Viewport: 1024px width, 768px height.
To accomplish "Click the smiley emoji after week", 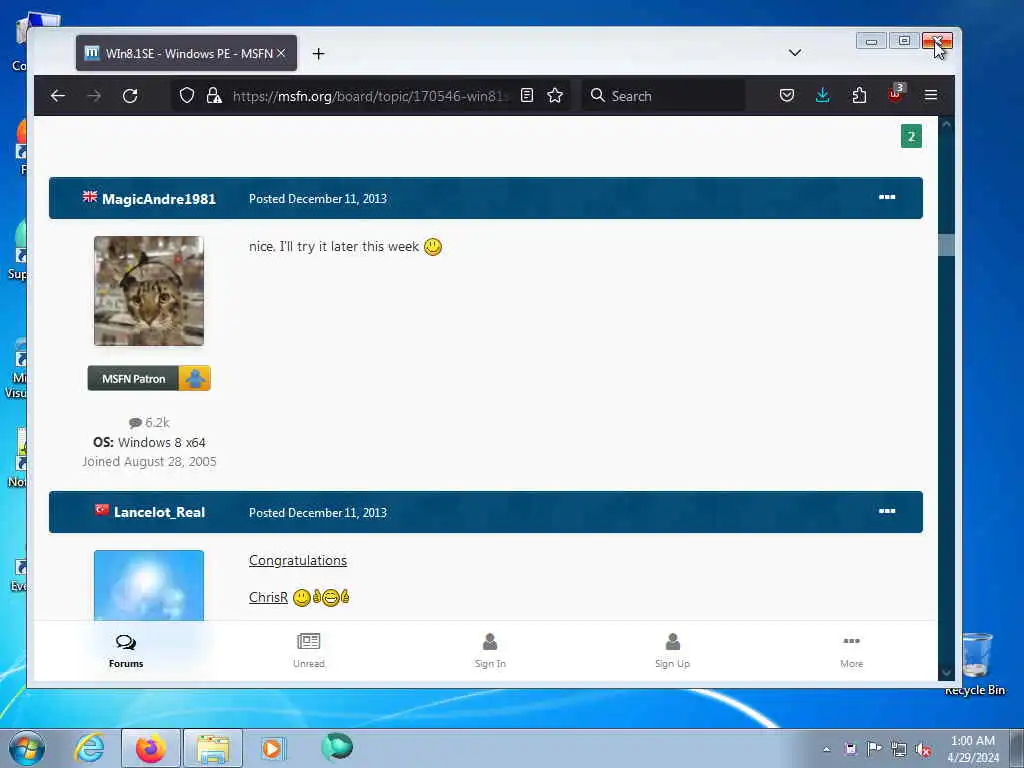I will tap(433, 247).
